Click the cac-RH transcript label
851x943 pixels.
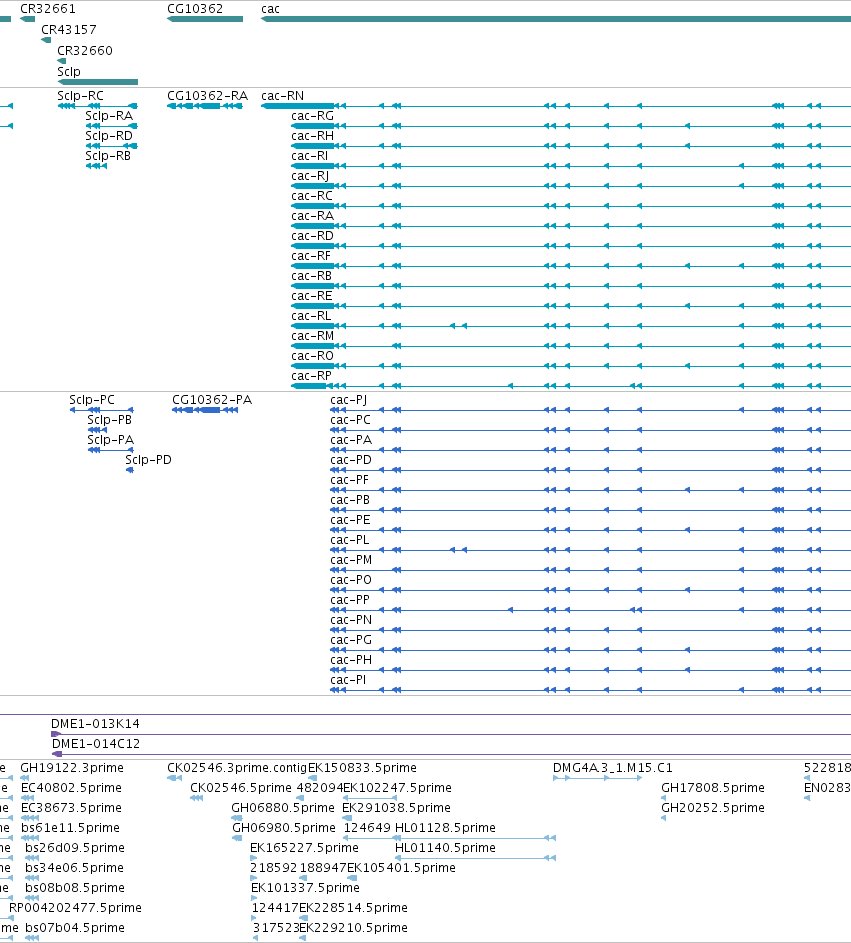tap(312, 136)
